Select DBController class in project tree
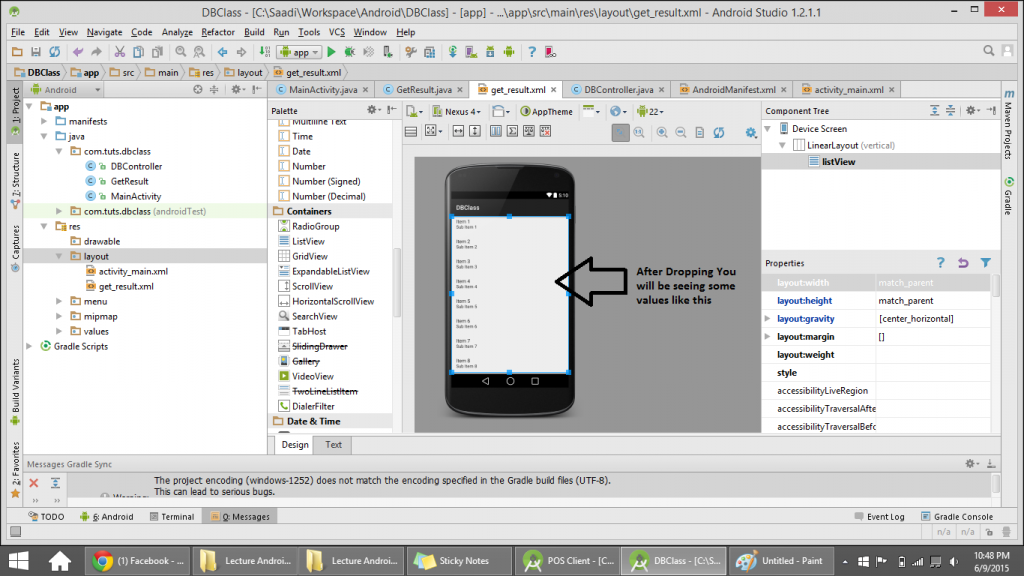This screenshot has width=1024, height=576. tap(136, 167)
